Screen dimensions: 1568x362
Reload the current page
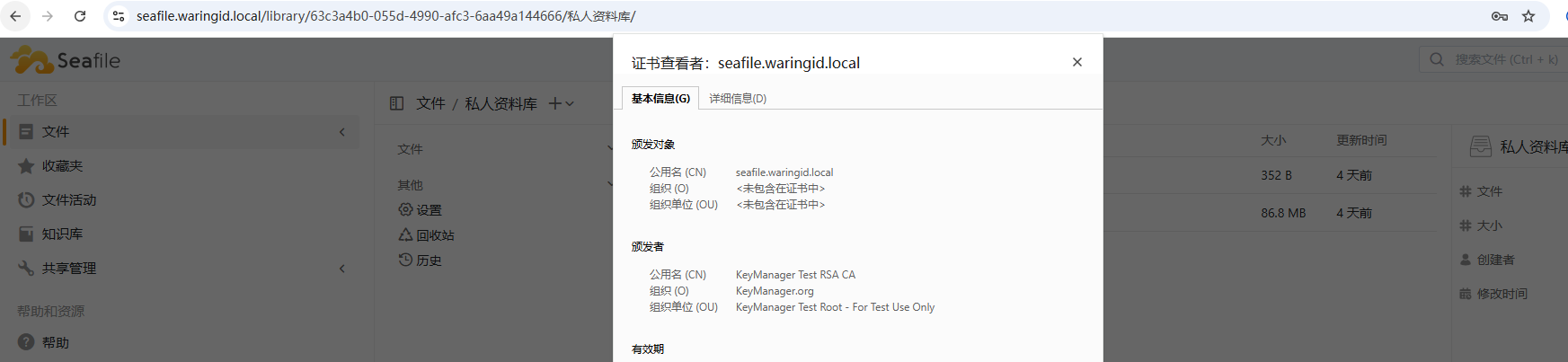[x=80, y=16]
